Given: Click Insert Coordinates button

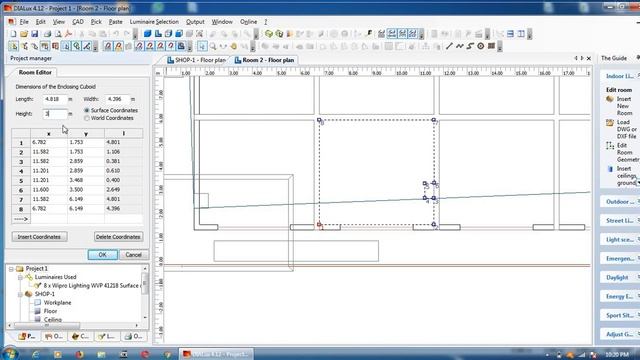Looking at the screenshot, I should click(39, 237).
